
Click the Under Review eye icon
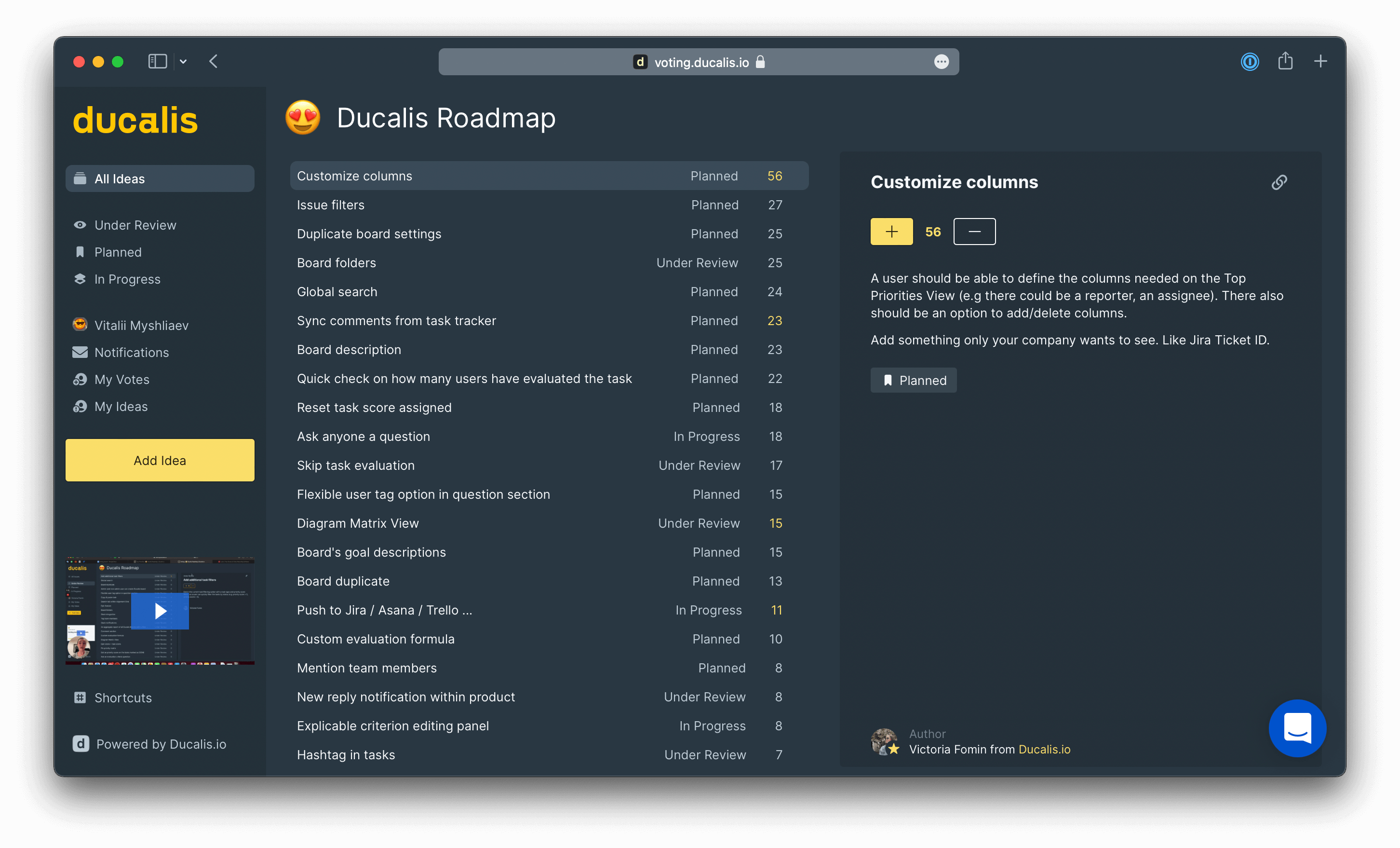tap(80, 225)
